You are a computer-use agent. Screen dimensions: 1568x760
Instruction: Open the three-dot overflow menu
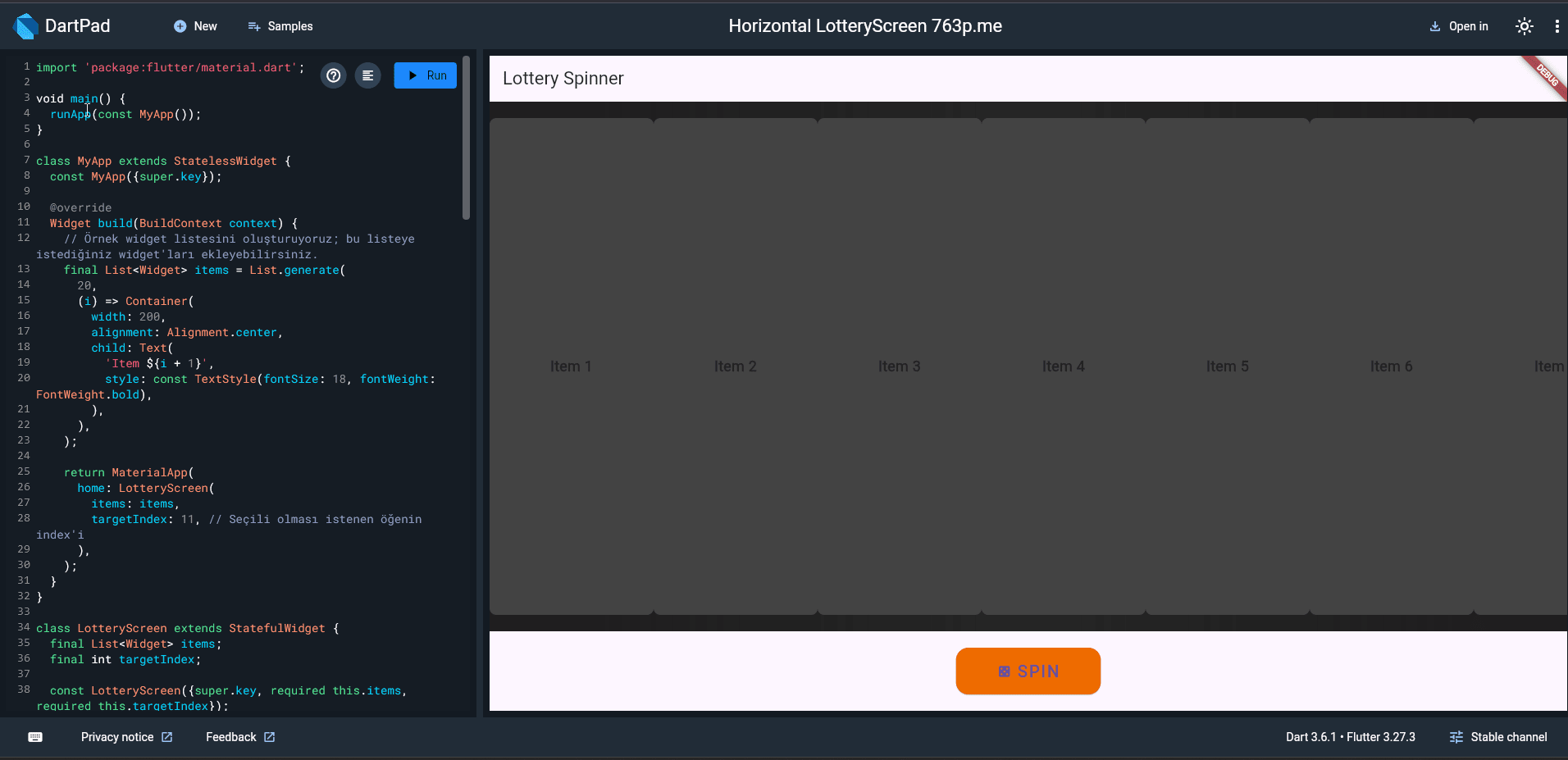click(x=1557, y=25)
